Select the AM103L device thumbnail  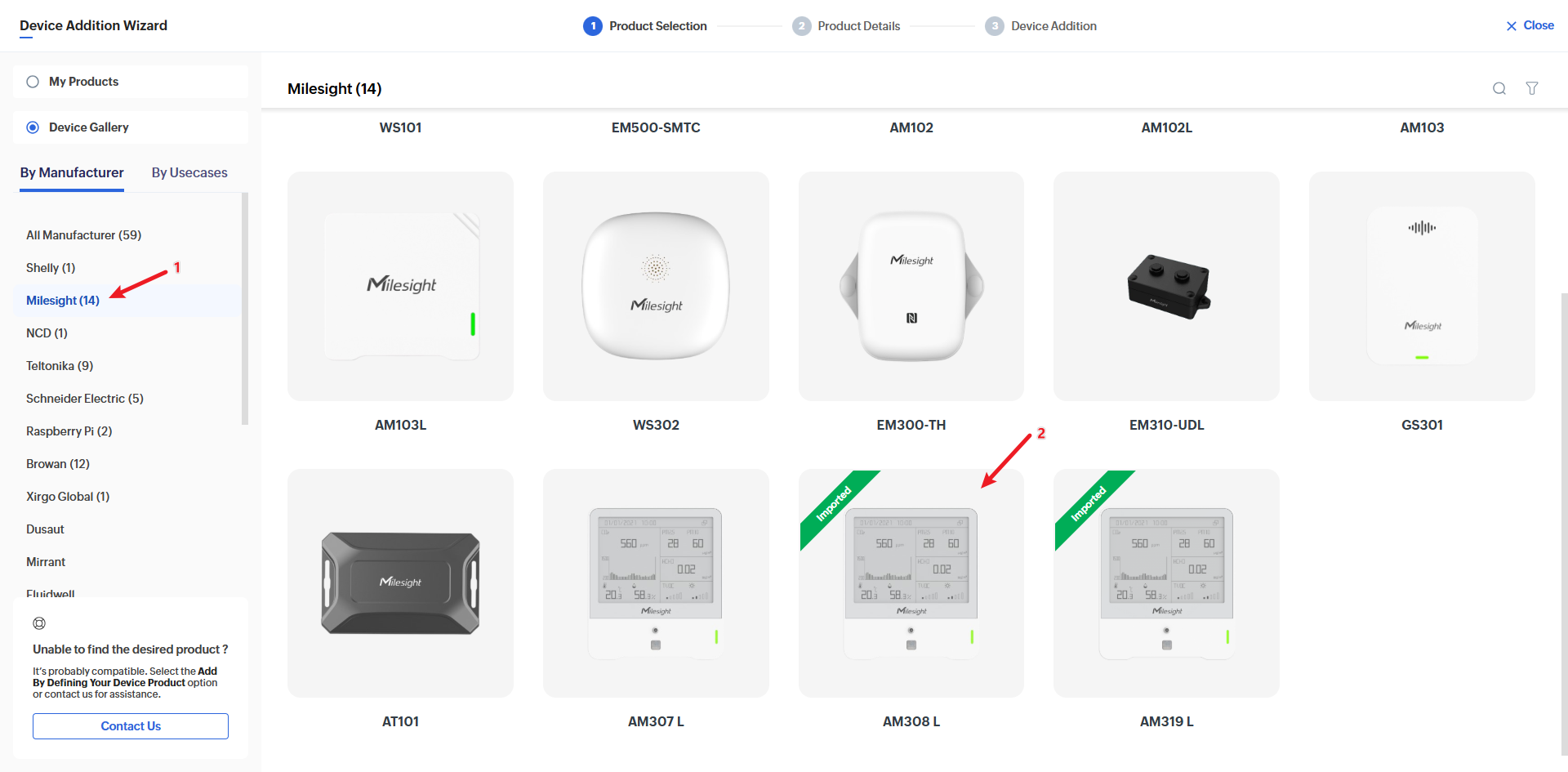(400, 286)
